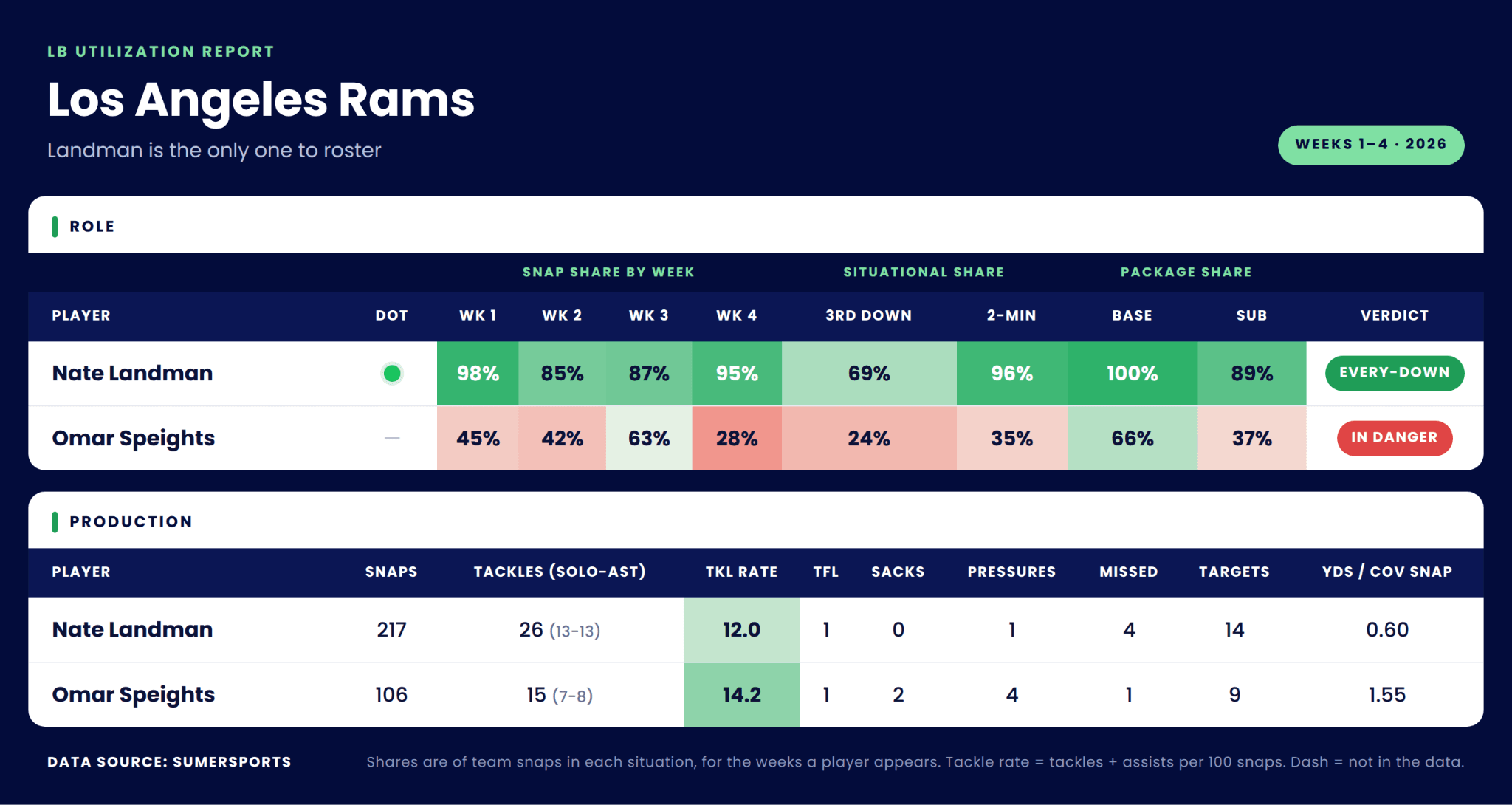Click the IN DANGER verdict pill

1395,438
